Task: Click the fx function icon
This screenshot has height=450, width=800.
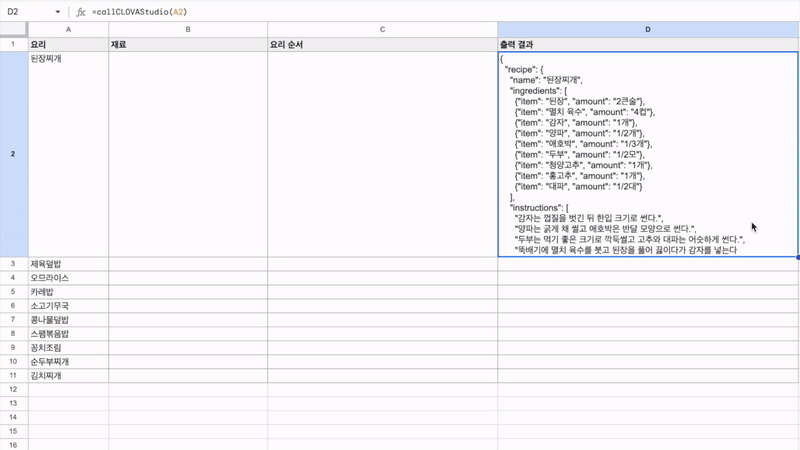Action: tap(81, 12)
